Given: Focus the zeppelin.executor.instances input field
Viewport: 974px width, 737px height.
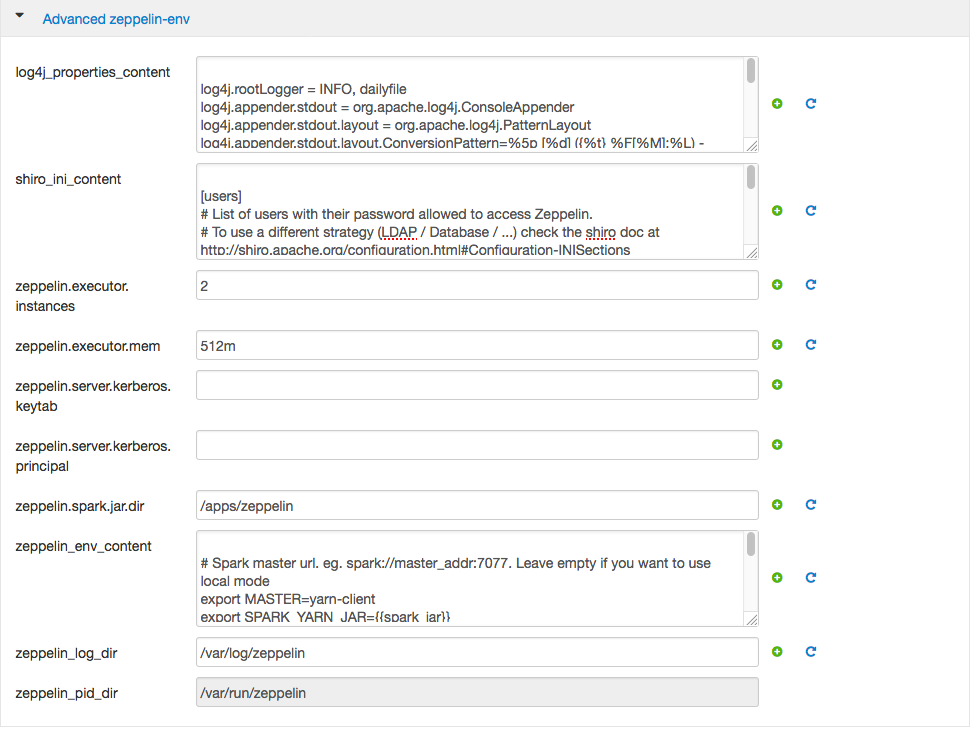Looking at the screenshot, I should pyautogui.click(x=477, y=286).
